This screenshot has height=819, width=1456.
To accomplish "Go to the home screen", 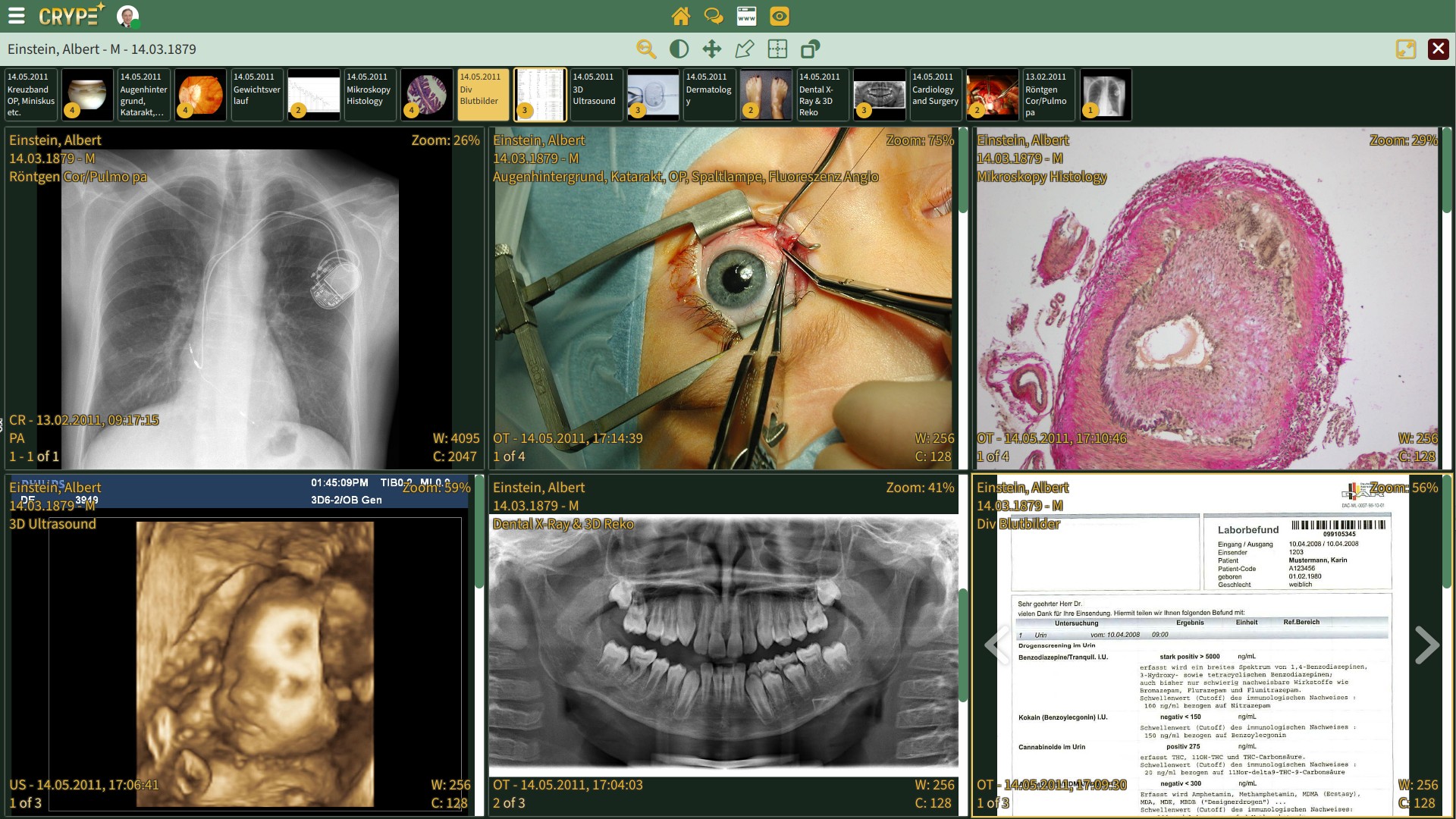I will tap(681, 16).
